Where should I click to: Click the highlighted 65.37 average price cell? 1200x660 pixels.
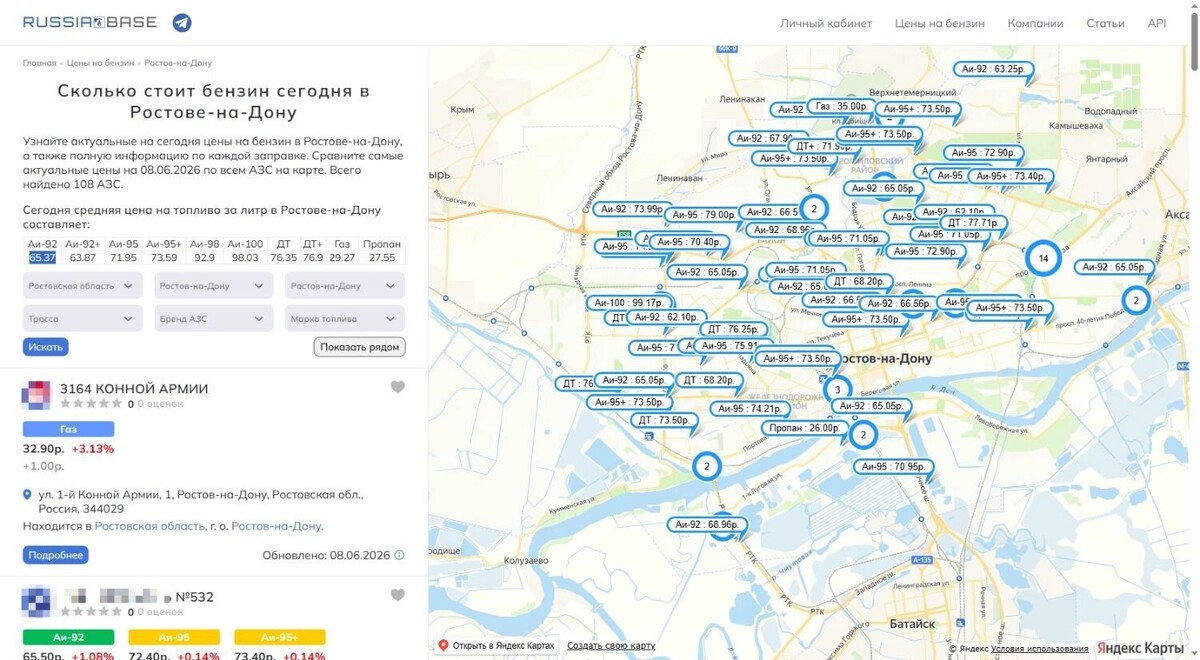(42, 258)
